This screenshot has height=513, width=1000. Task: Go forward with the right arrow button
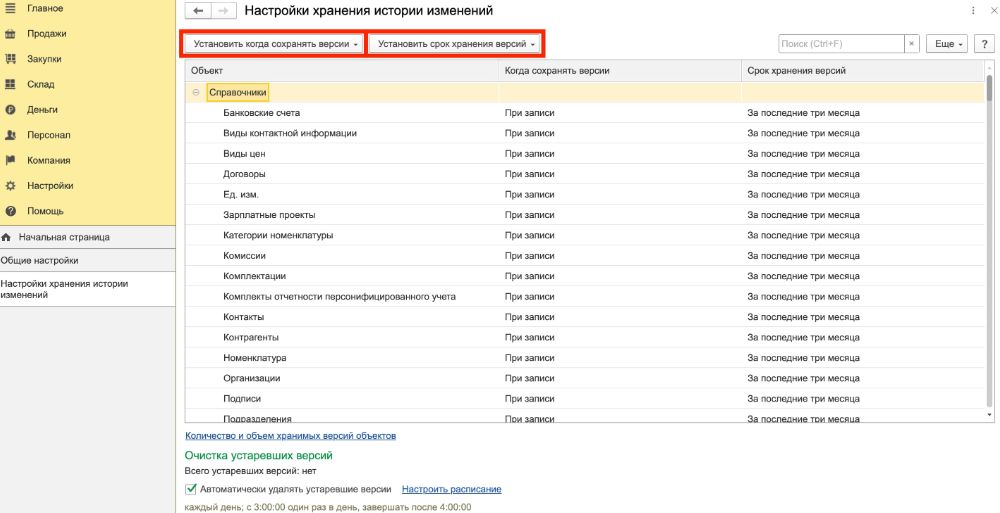pyautogui.click(x=223, y=11)
